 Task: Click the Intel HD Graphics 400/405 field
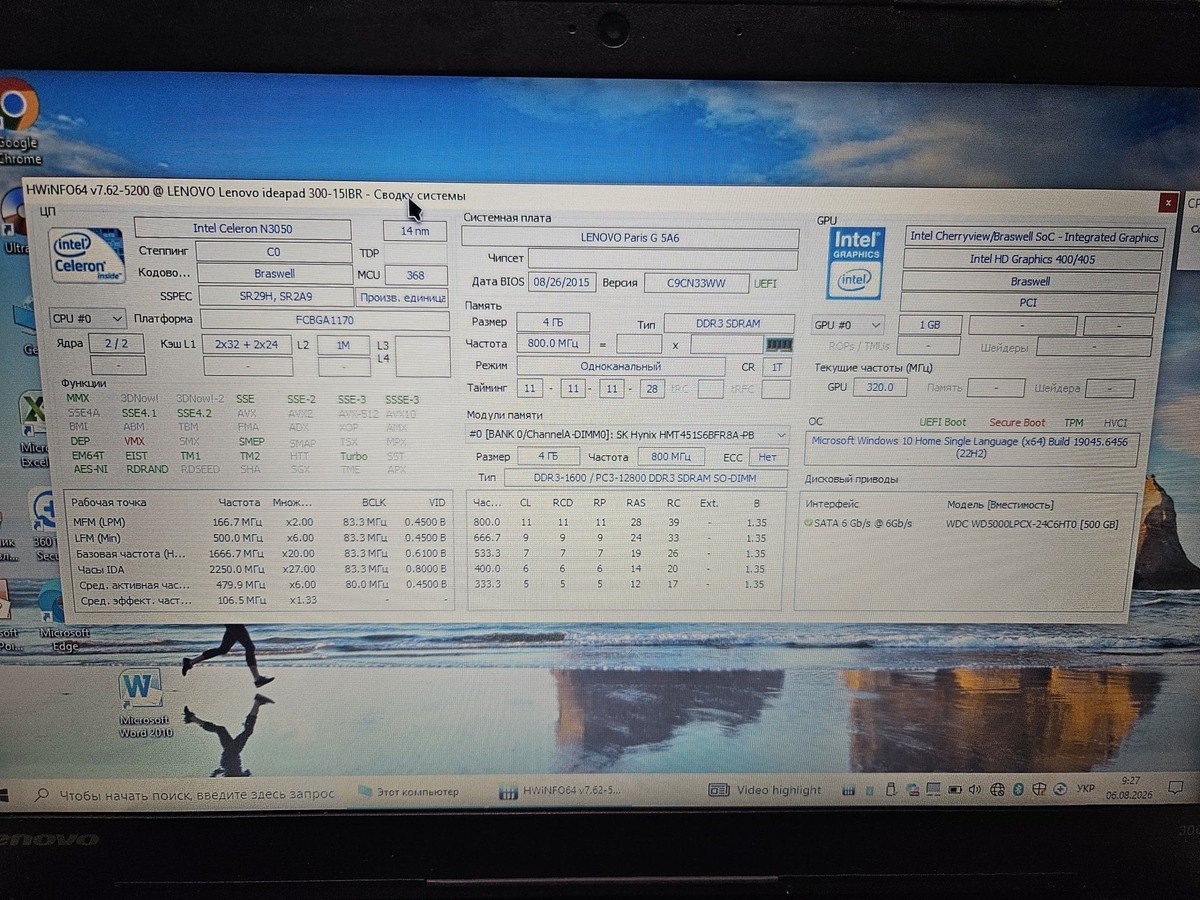click(1031, 259)
